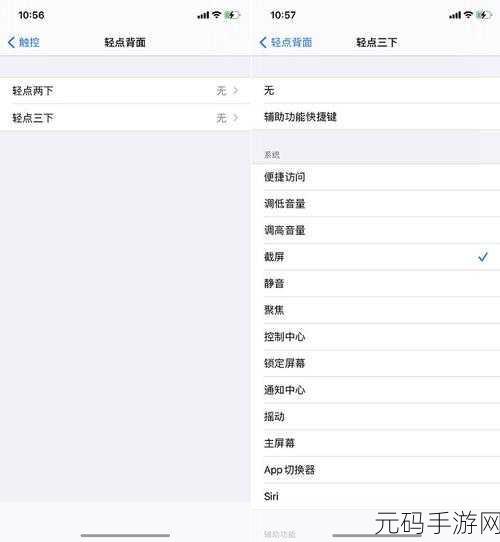500x542 pixels.
Task: Click checkmark beside 截屏
Action: tap(483, 257)
